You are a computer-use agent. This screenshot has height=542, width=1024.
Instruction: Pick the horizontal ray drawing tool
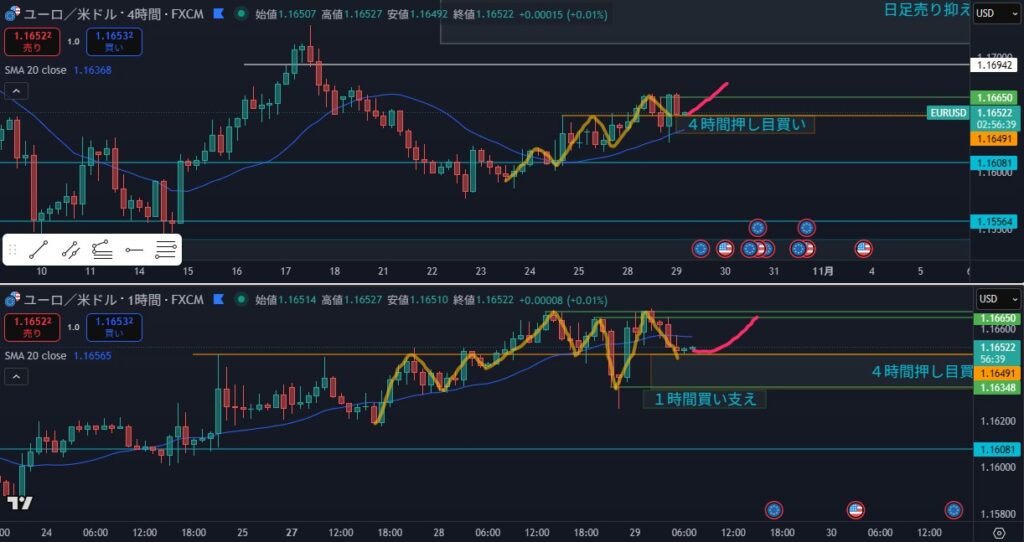pos(134,250)
